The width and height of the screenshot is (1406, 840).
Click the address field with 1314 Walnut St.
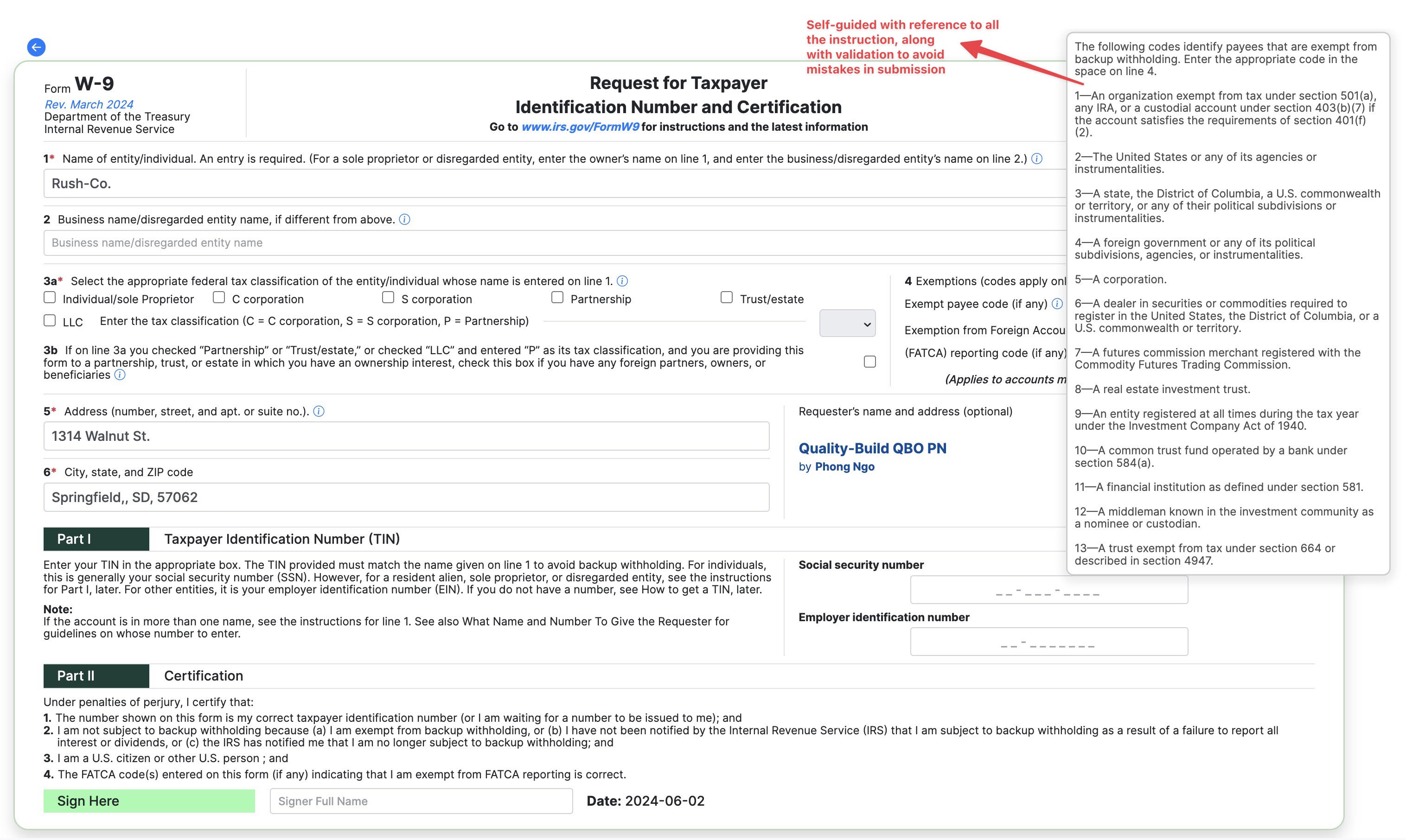point(406,436)
